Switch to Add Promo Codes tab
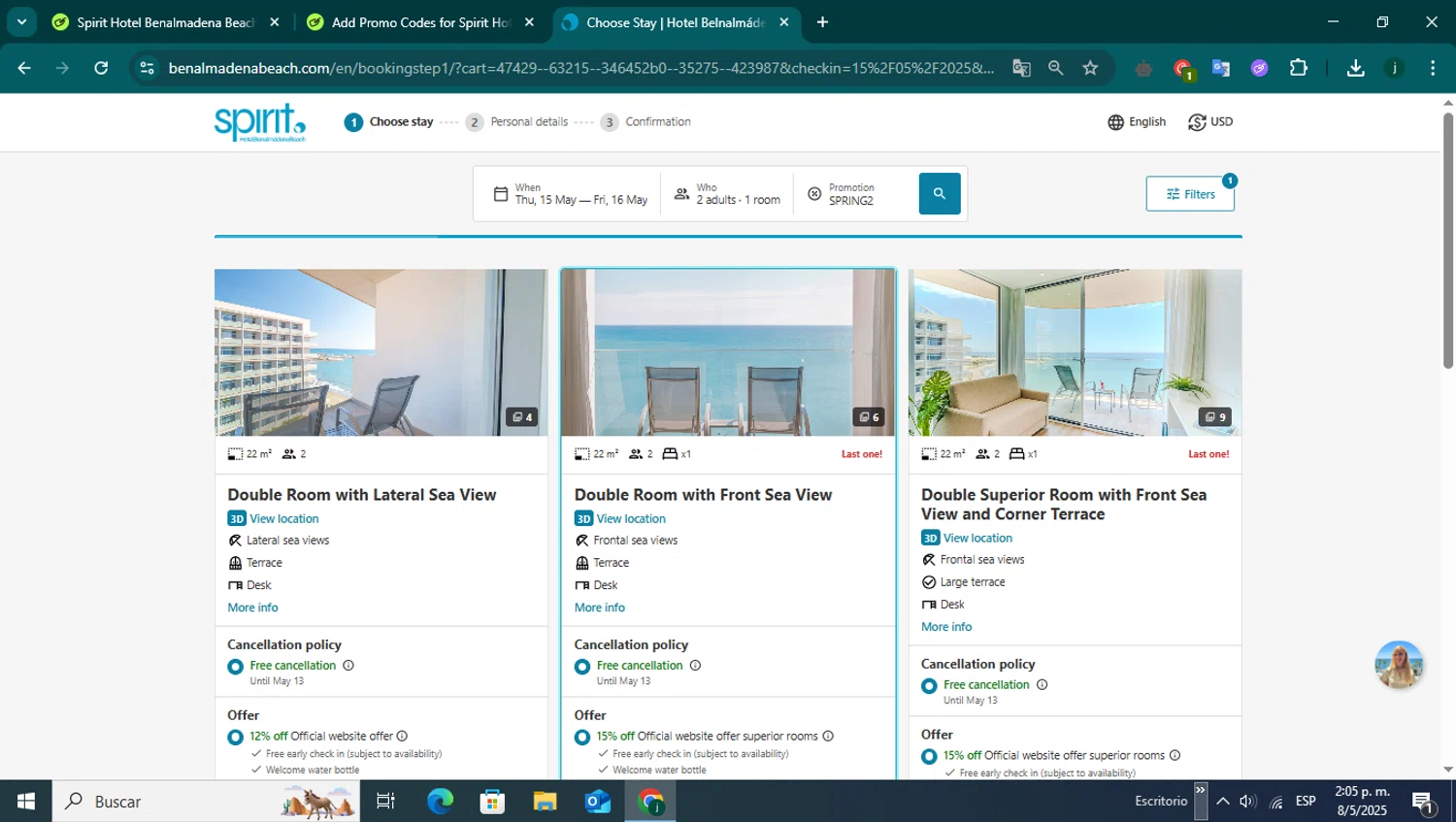The height and width of the screenshot is (822, 1456). pos(420,22)
